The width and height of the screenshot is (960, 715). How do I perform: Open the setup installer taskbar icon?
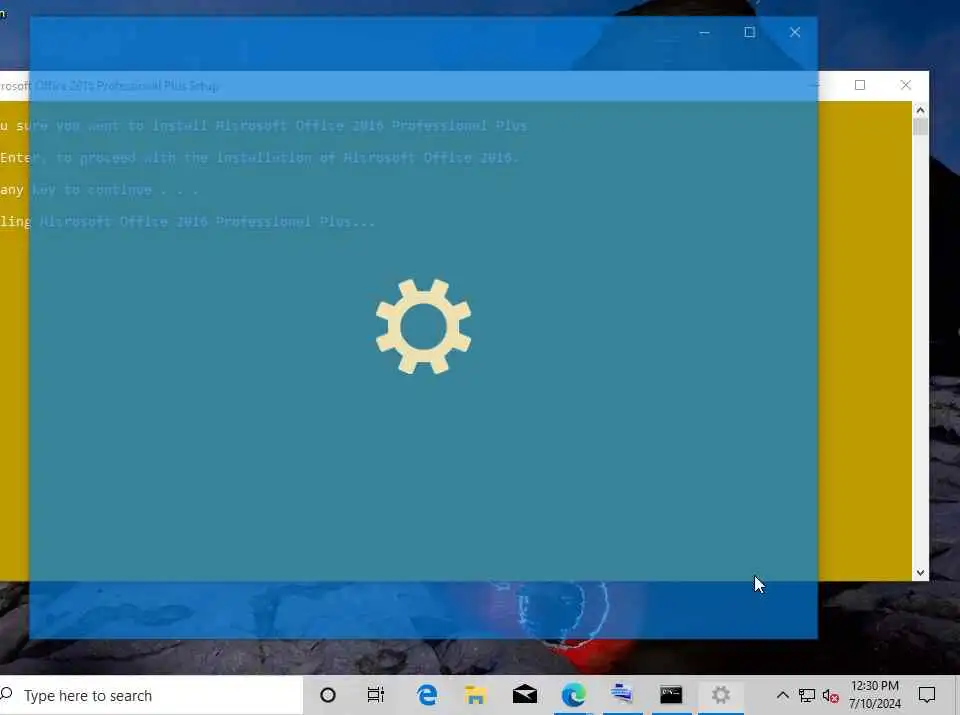[622, 694]
